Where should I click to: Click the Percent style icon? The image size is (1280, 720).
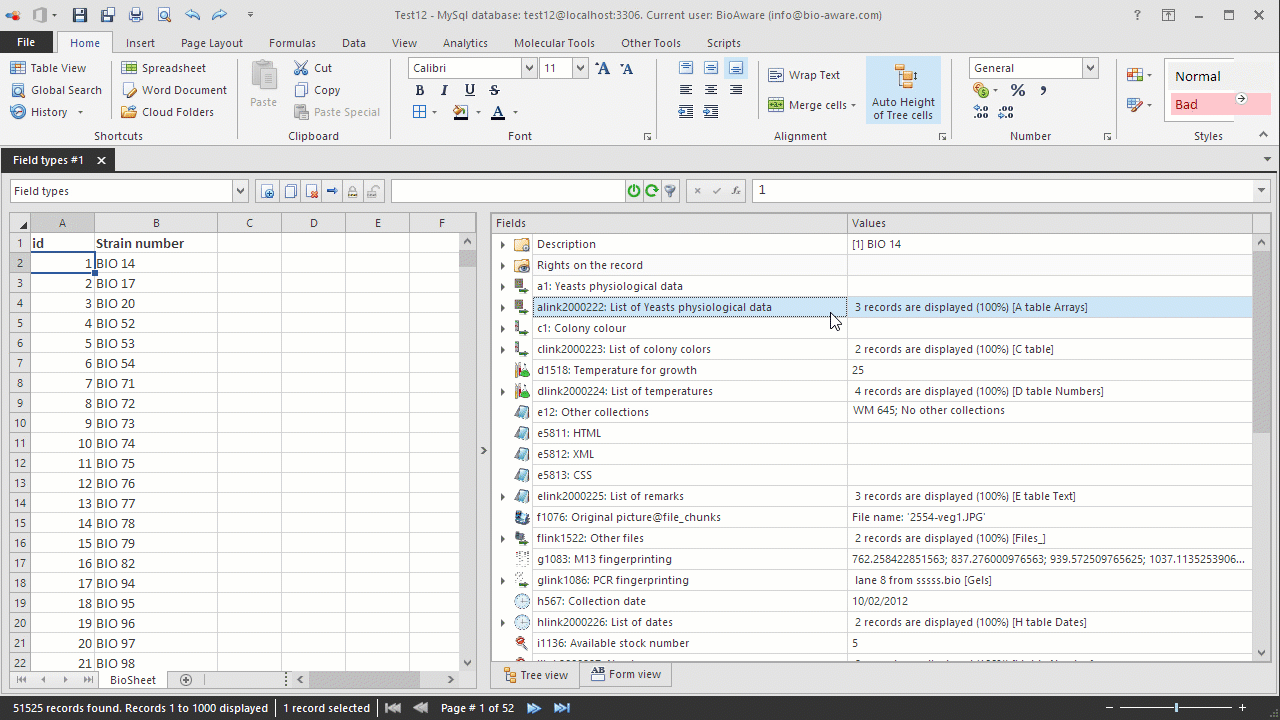1017,90
